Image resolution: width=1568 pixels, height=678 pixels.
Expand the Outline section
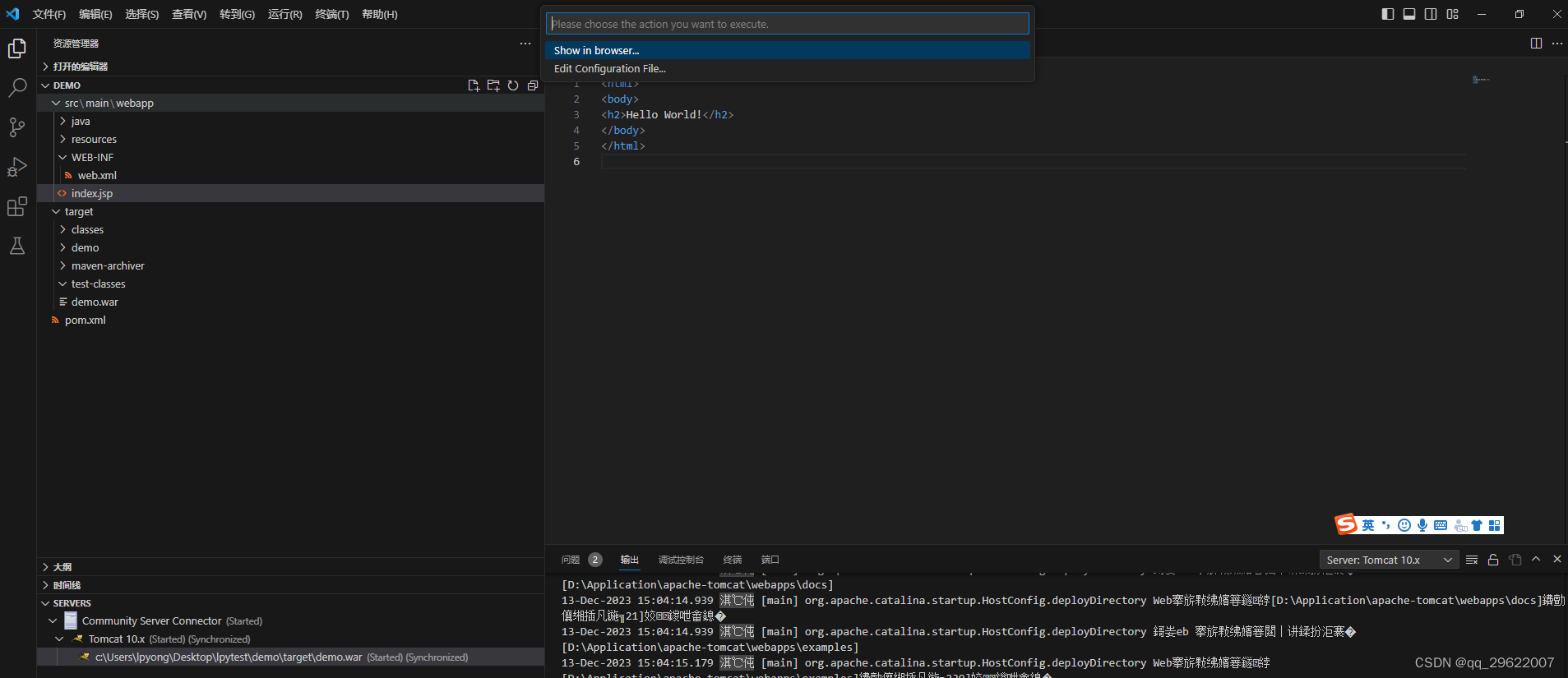pos(291,567)
